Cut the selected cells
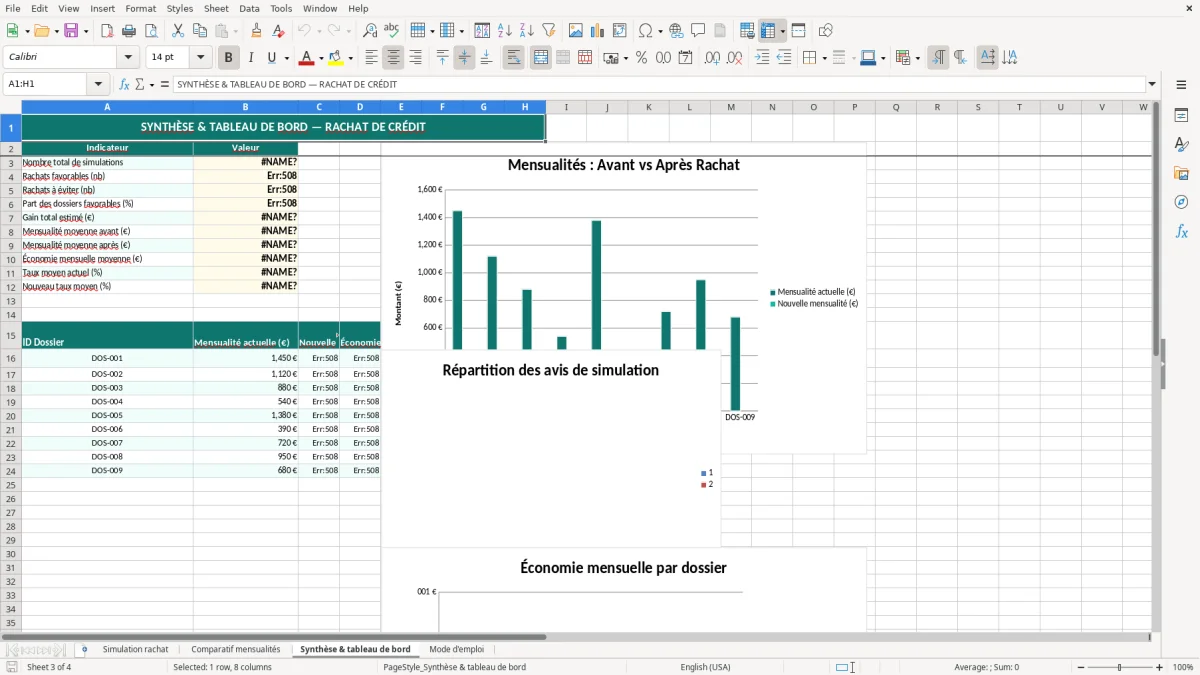Screen dimensions: 1200x675 (178, 31)
